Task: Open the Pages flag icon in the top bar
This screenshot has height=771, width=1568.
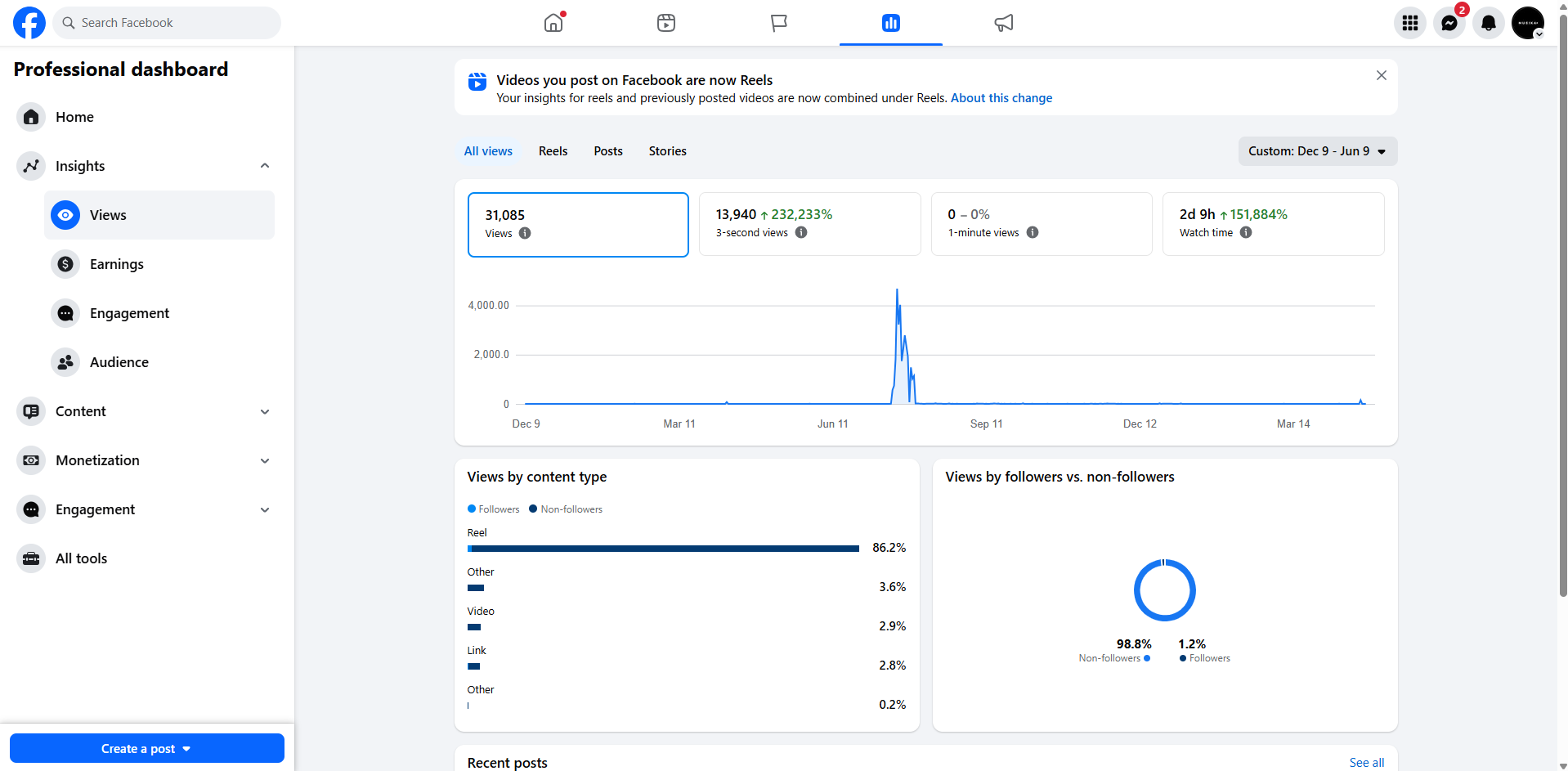Action: (x=778, y=23)
